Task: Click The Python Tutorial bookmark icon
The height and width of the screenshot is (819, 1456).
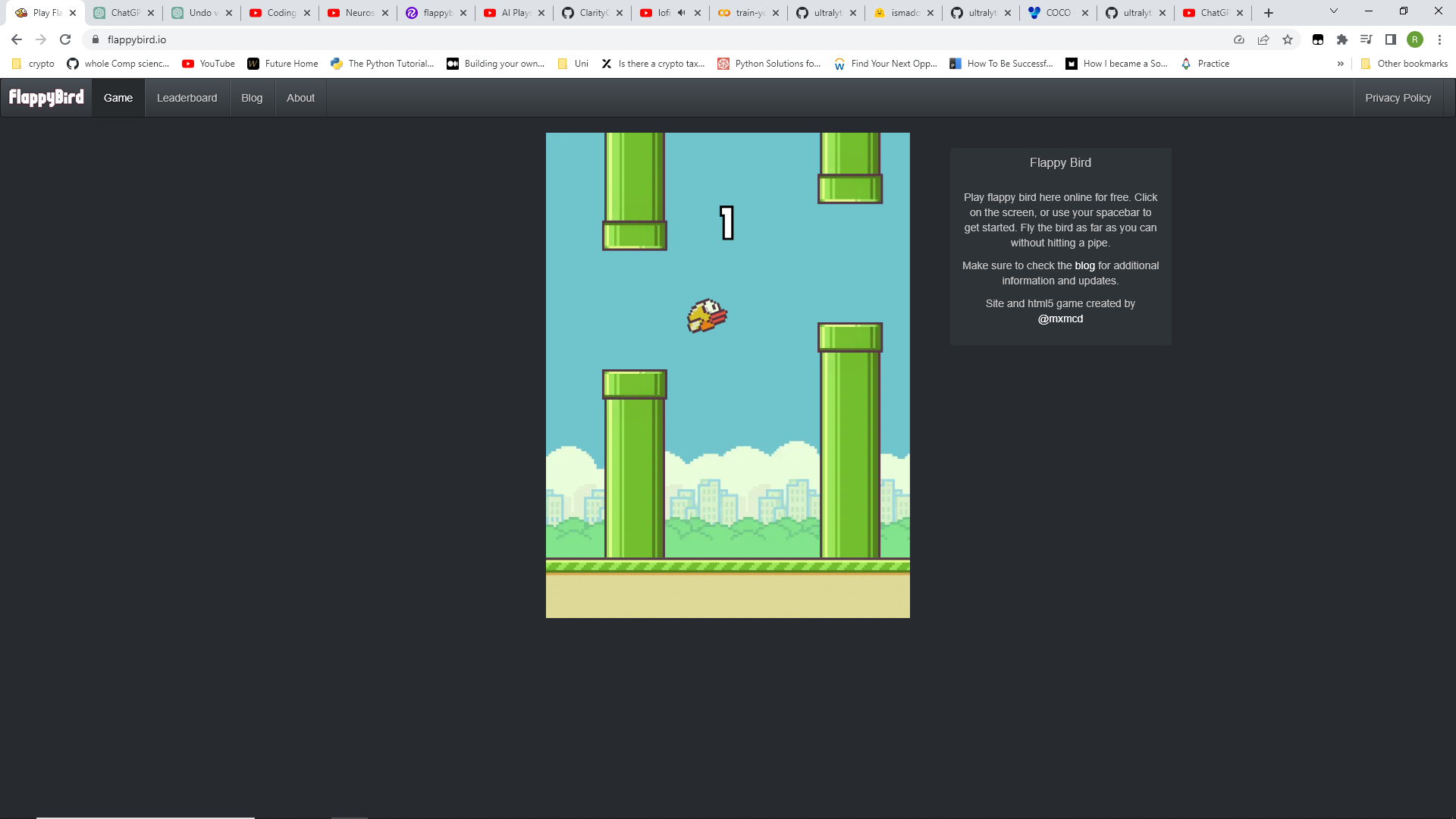Action: click(336, 64)
